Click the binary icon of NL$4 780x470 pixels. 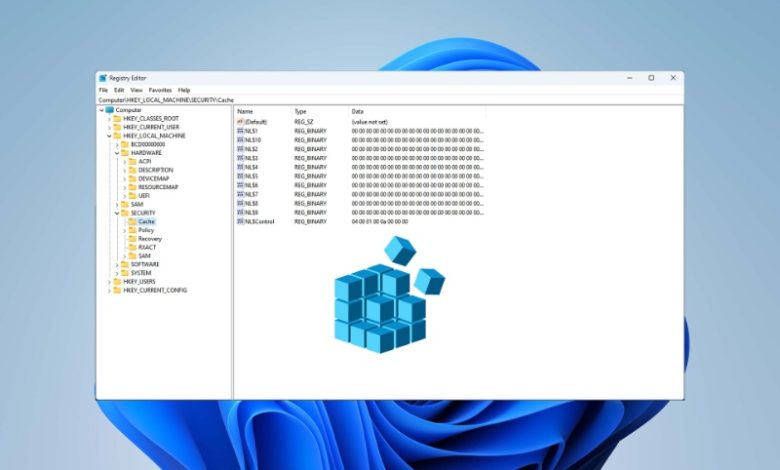click(x=240, y=167)
